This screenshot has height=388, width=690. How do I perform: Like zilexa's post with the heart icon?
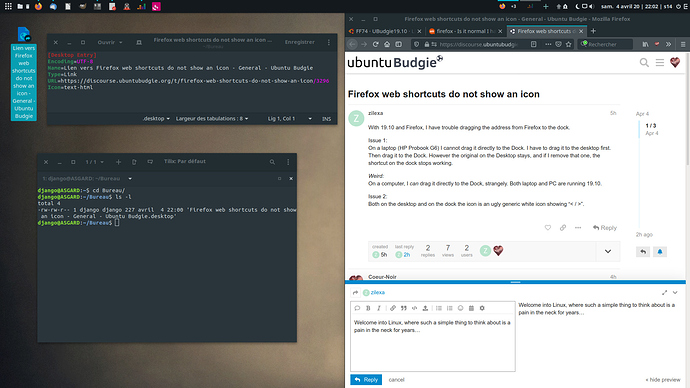548,228
